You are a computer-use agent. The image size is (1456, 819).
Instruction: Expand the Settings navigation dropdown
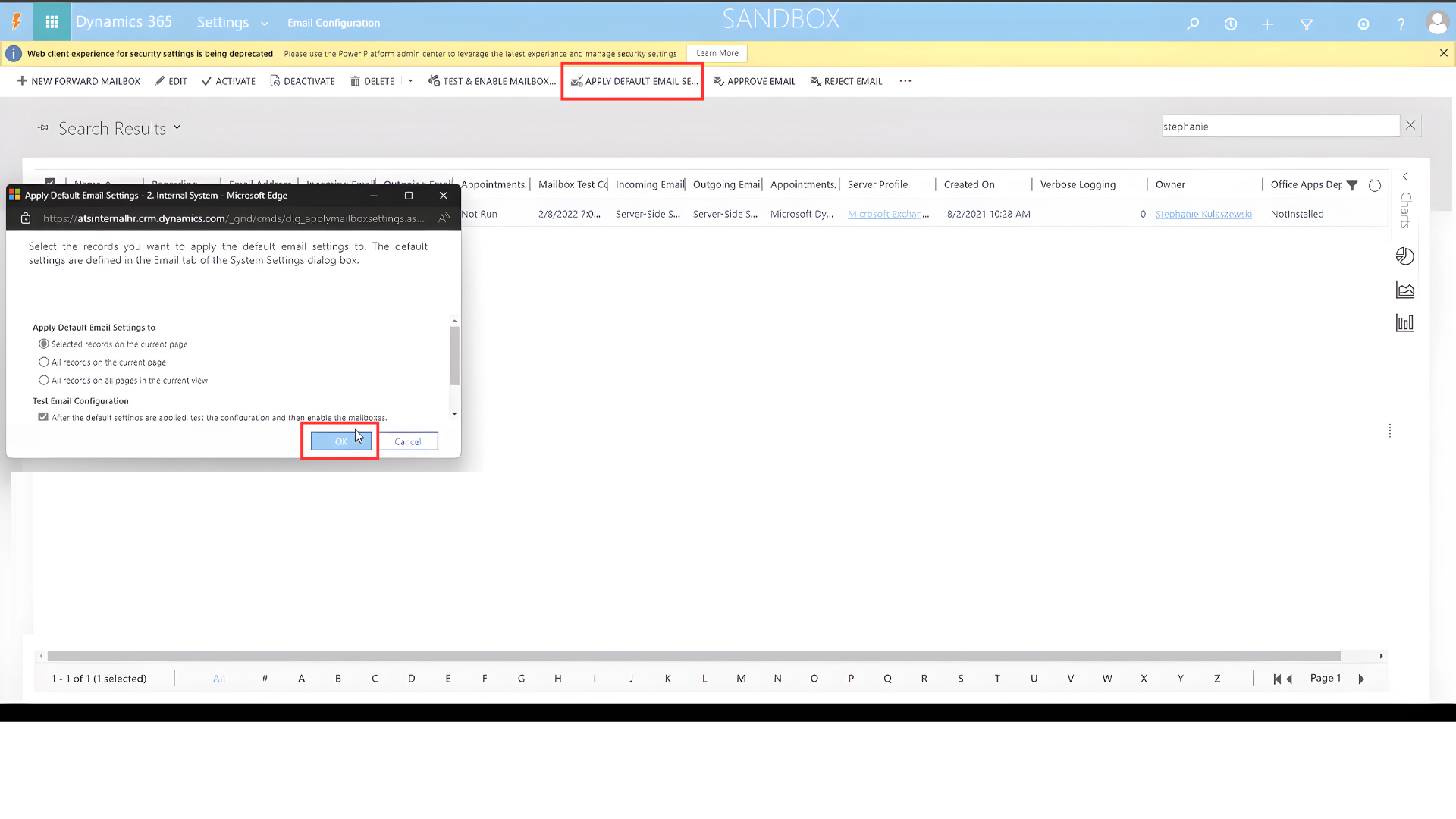click(264, 24)
